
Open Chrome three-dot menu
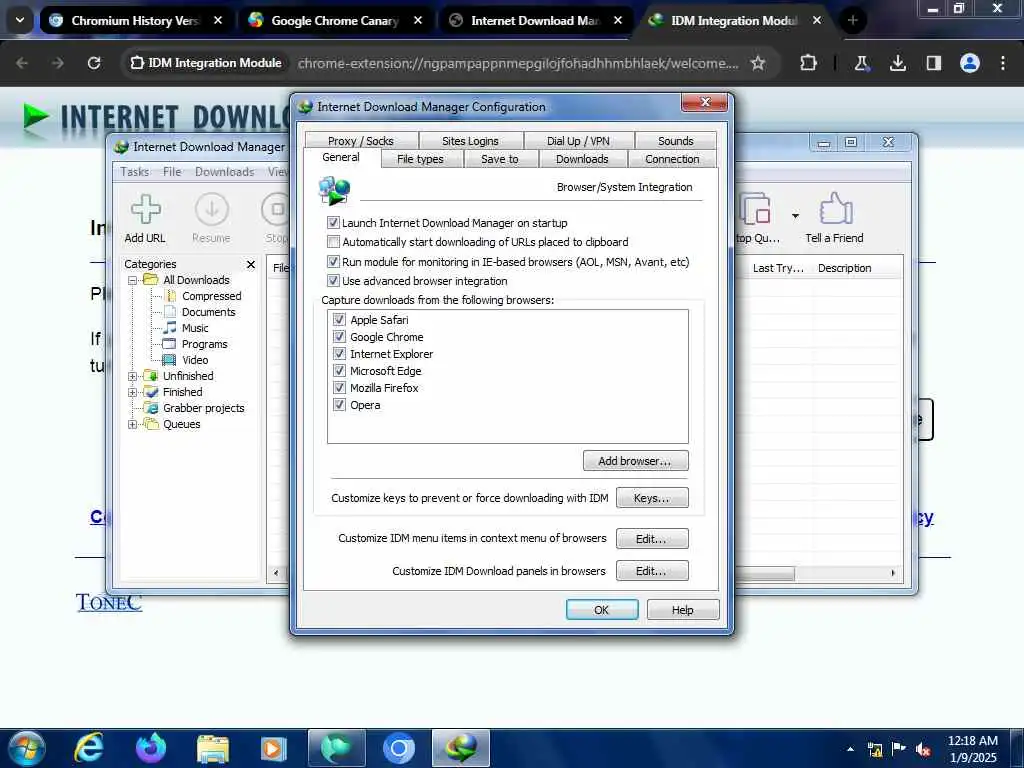click(x=1003, y=63)
